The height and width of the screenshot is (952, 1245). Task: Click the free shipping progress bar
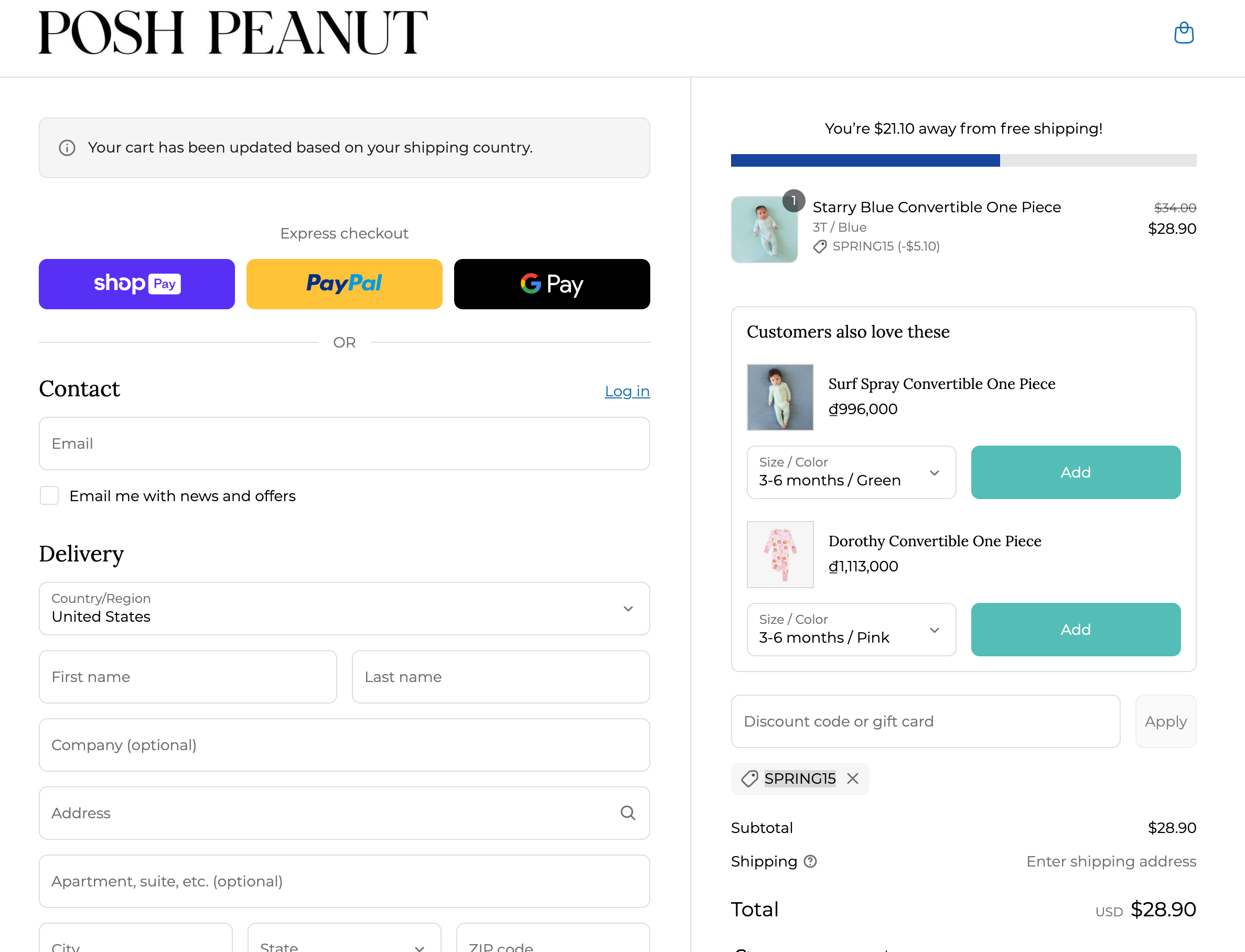click(x=963, y=160)
